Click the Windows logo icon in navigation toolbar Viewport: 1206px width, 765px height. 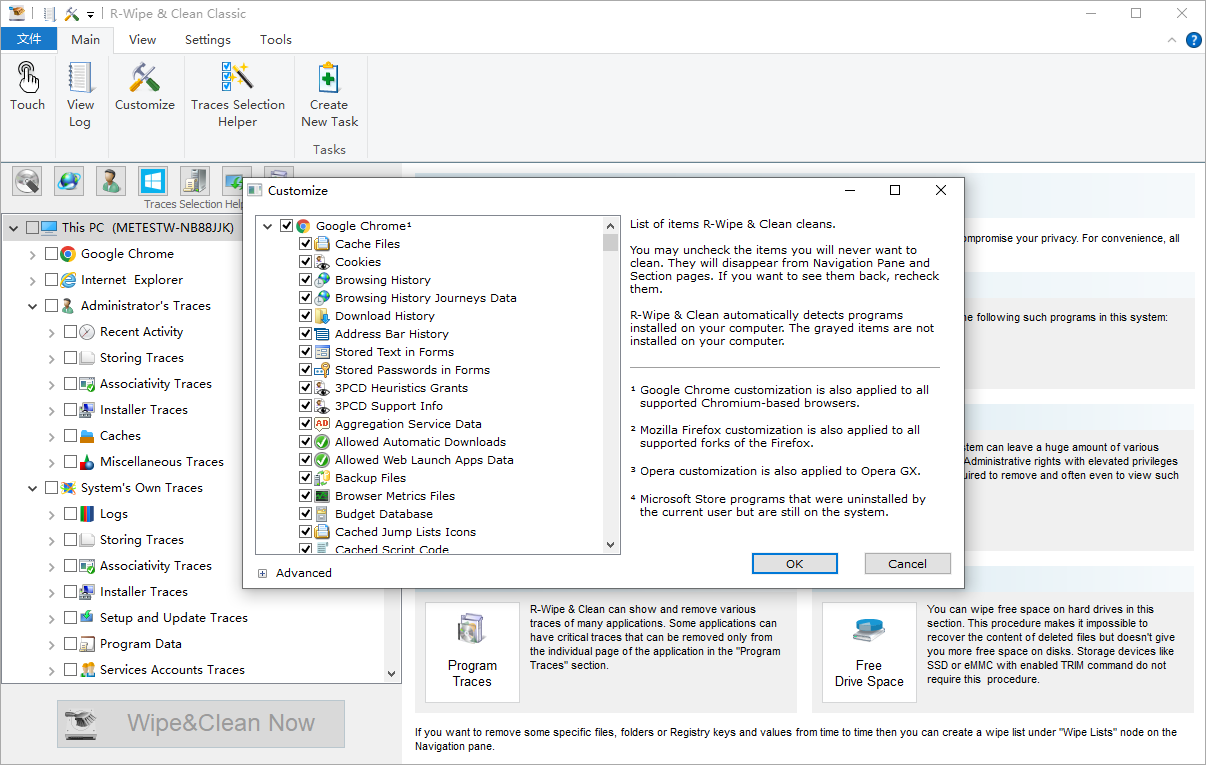point(153,181)
